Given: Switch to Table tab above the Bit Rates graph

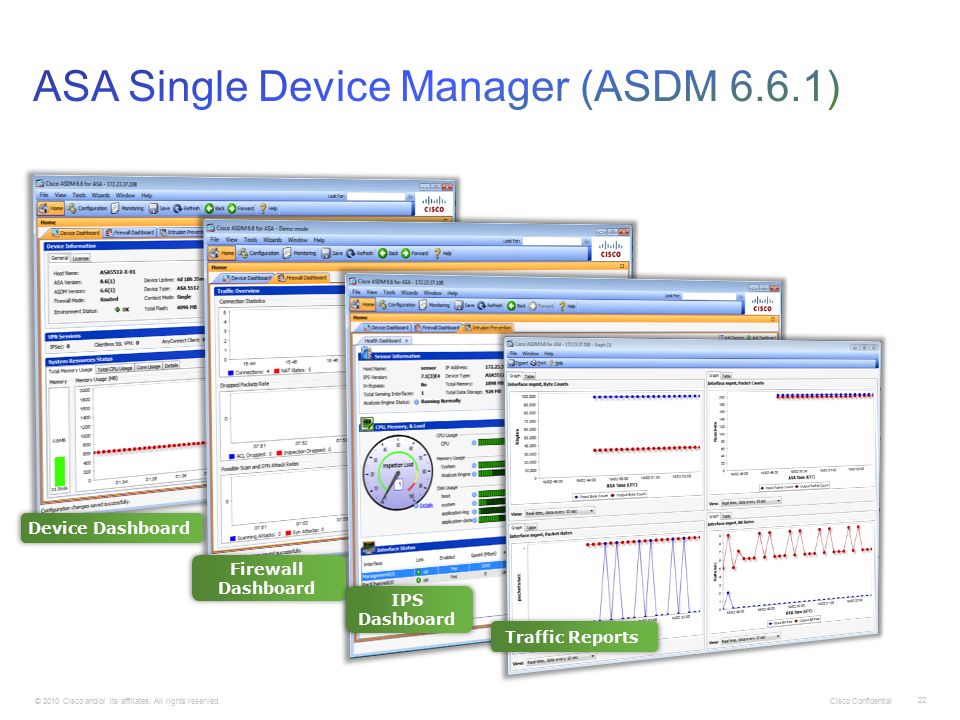Looking at the screenshot, I should pos(727,517).
